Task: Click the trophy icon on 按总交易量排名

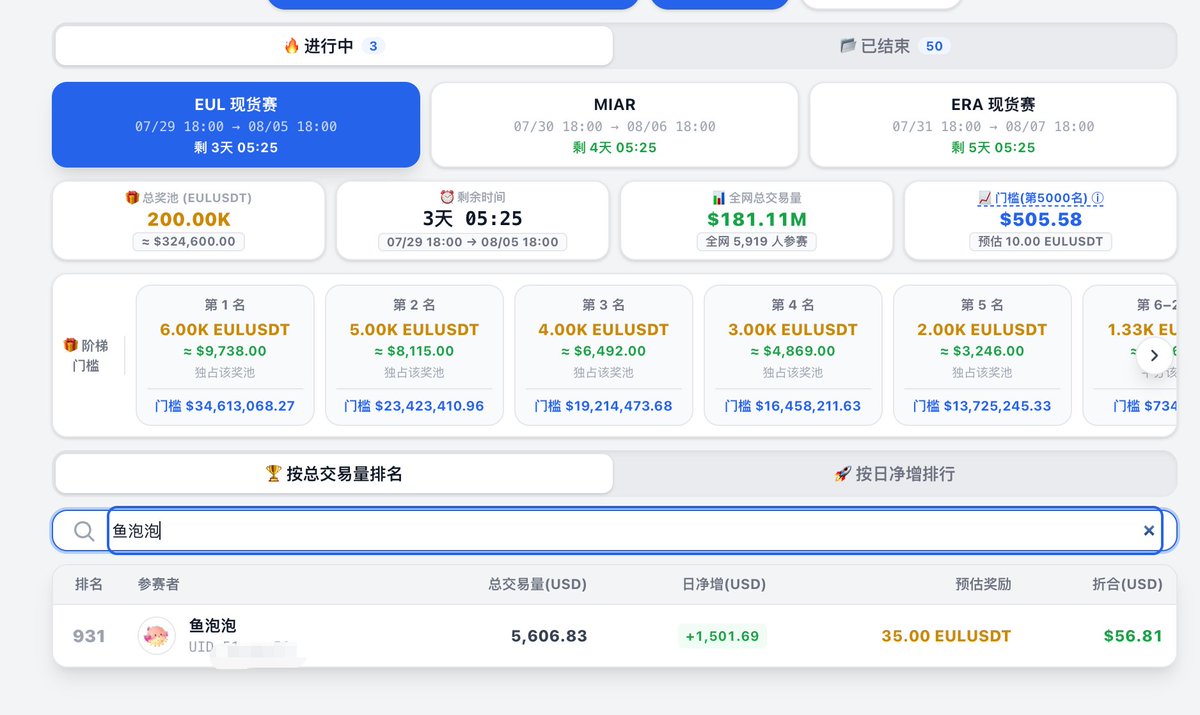Action: (273, 474)
